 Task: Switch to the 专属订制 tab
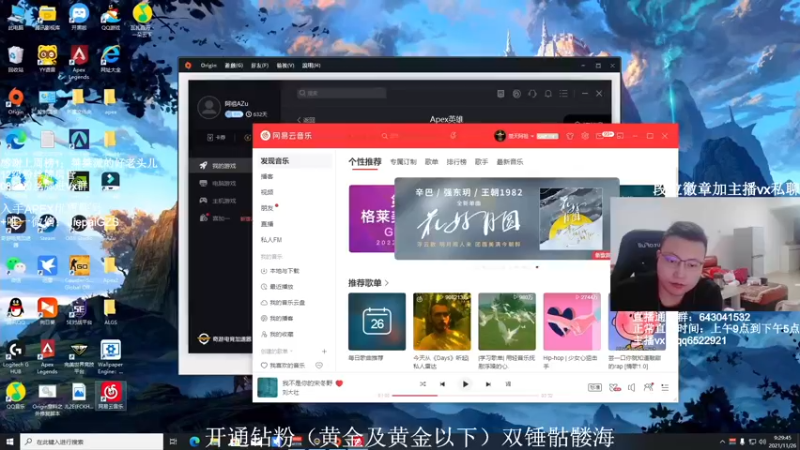(403, 162)
